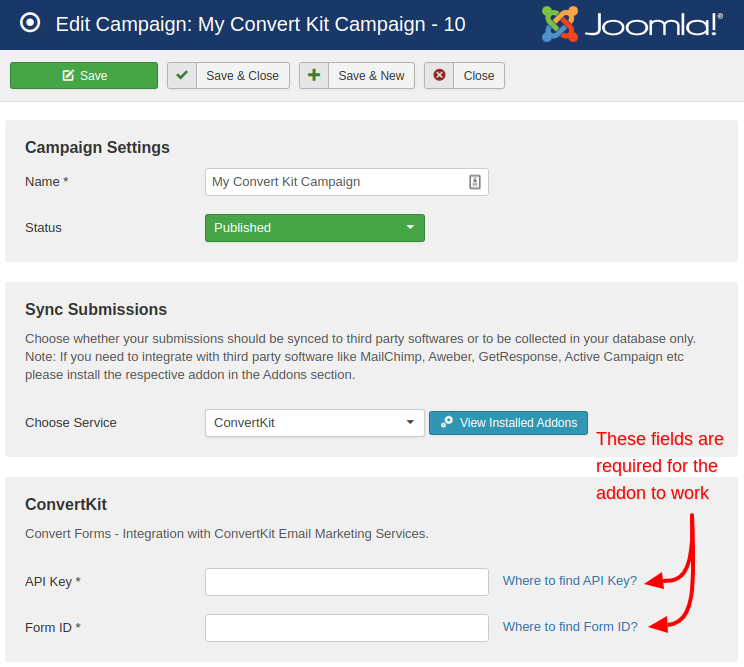This screenshot has height=667, width=744.
Task: Open the Choose Service ConvertKit dropdown
Action: click(x=315, y=423)
